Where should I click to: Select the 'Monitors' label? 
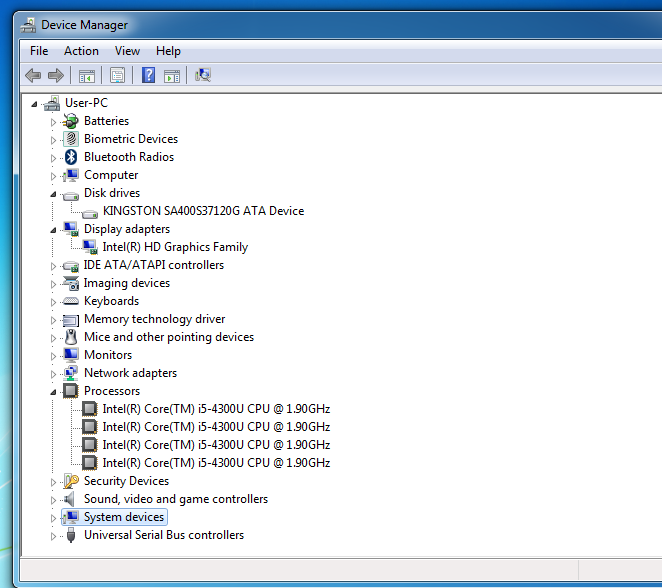108,355
